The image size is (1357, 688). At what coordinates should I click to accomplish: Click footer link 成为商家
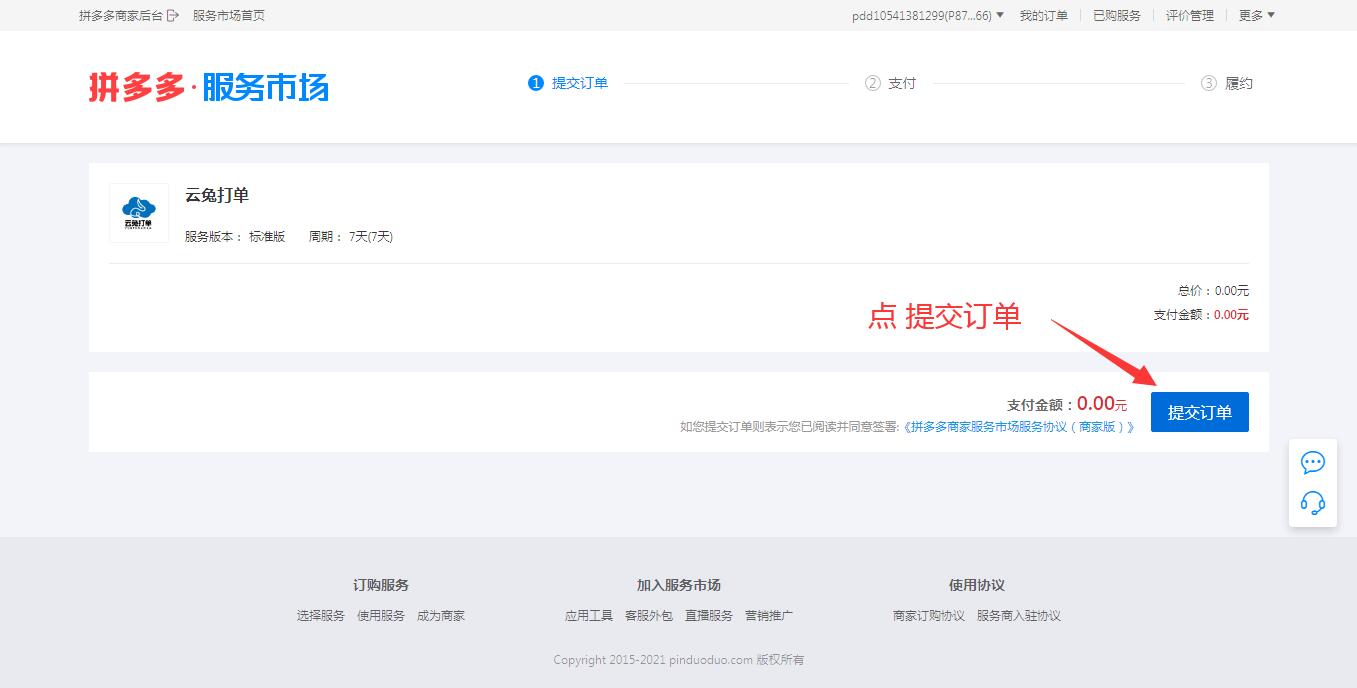click(x=441, y=616)
